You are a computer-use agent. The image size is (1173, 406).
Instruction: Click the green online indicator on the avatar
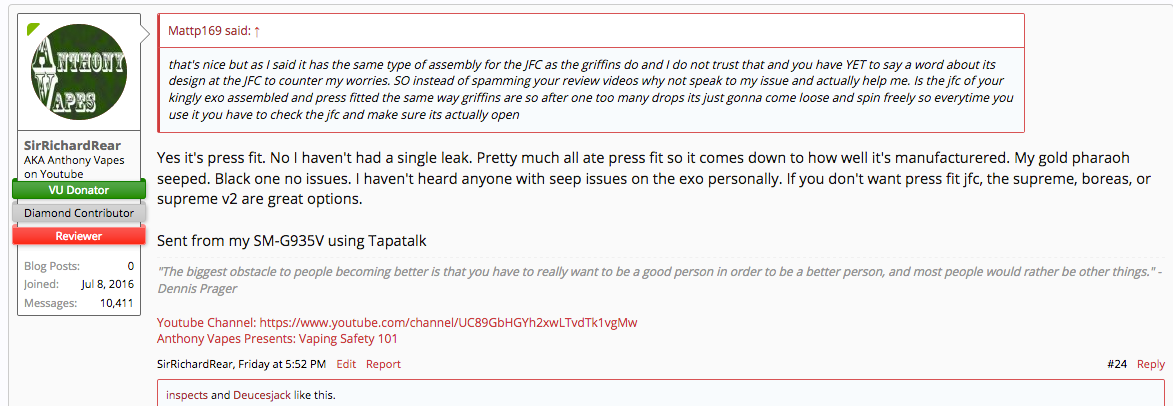pos(32,28)
